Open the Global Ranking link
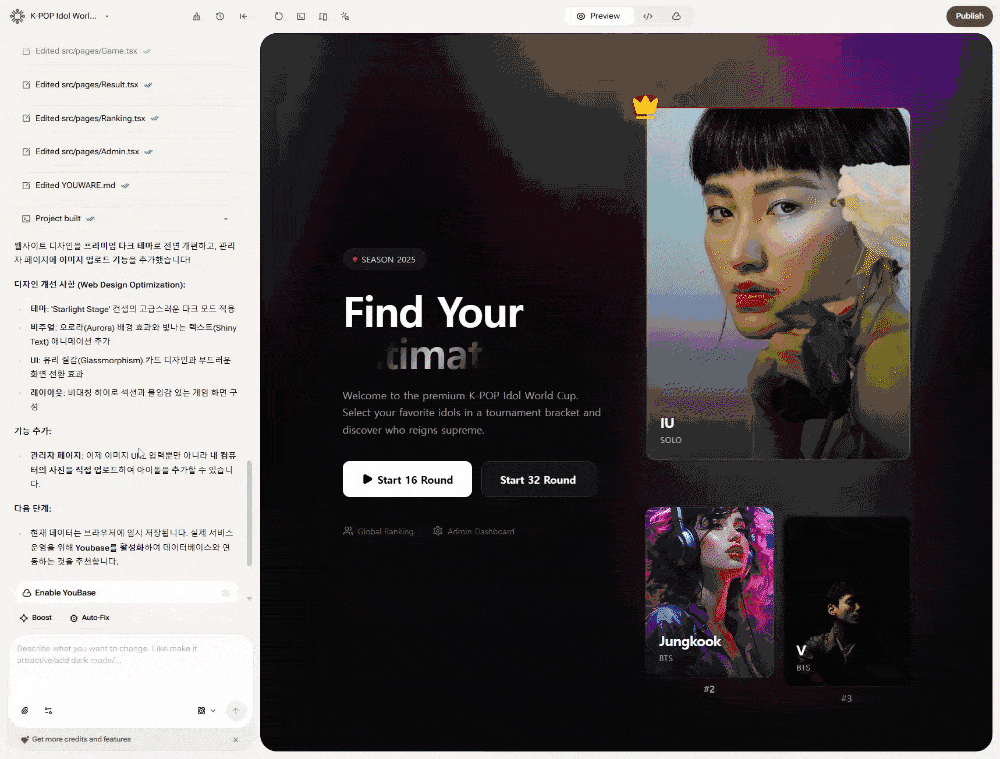This screenshot has height=759, width=1000. click(x=379, y=531)
